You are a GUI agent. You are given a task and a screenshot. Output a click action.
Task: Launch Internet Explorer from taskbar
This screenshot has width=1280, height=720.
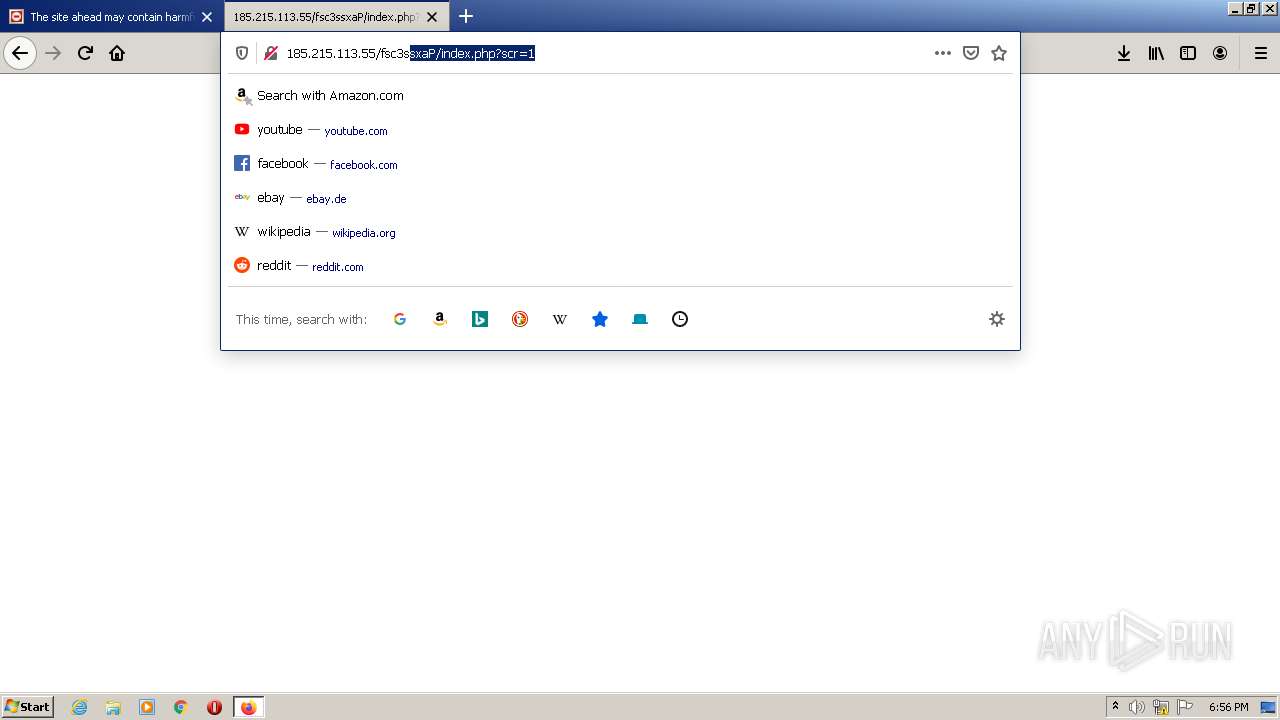(79, 707)
